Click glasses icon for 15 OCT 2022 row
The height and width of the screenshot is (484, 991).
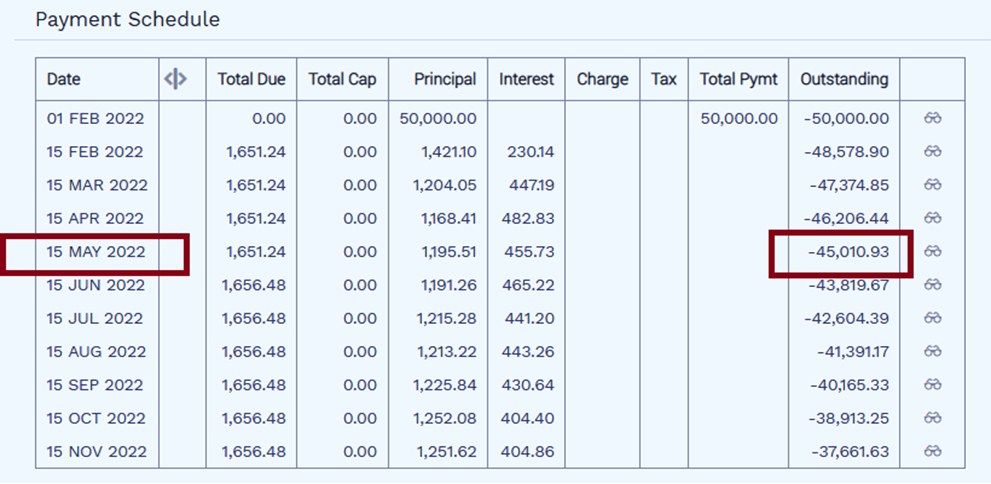point(932,418)
